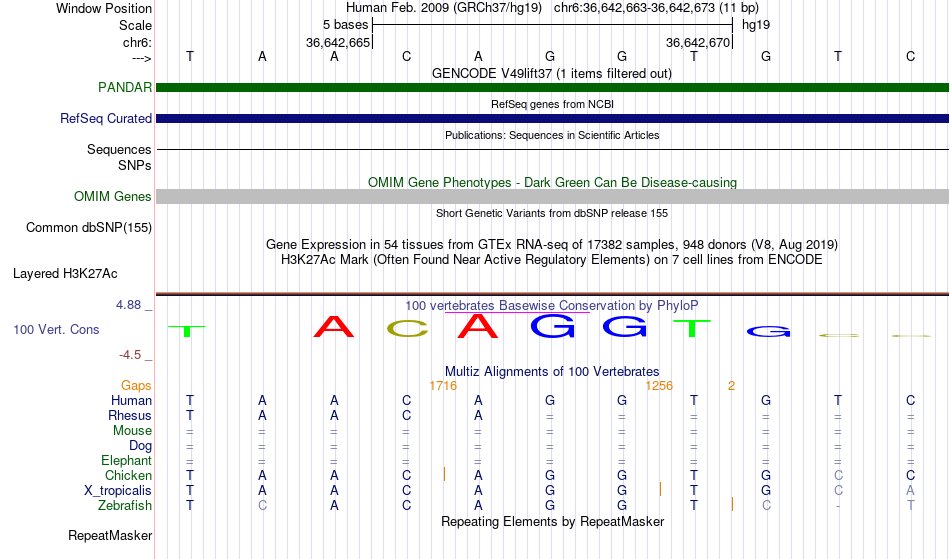Click the 36,642,670 position label
The image size is (950, 559).
[x=698, y=42]
